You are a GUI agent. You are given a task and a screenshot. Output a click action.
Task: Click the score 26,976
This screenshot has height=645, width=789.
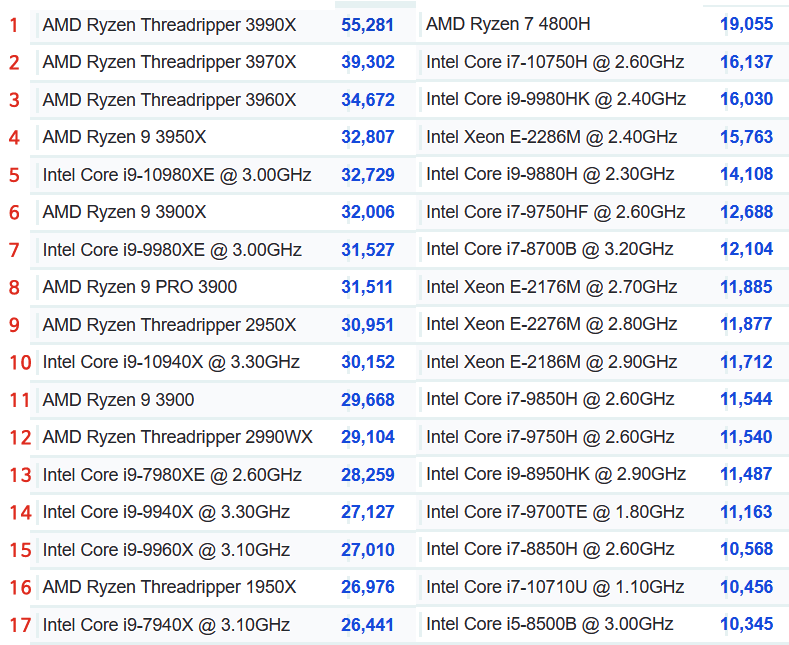(x=368, y=587)
